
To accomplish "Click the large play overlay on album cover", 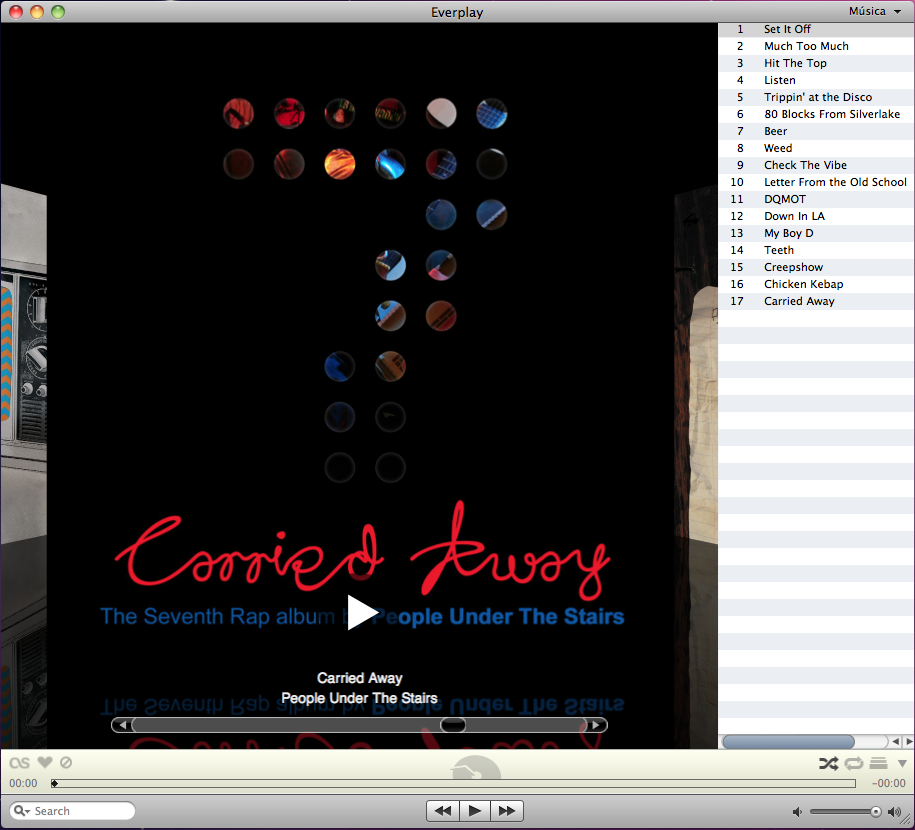I will pos(362,612).
